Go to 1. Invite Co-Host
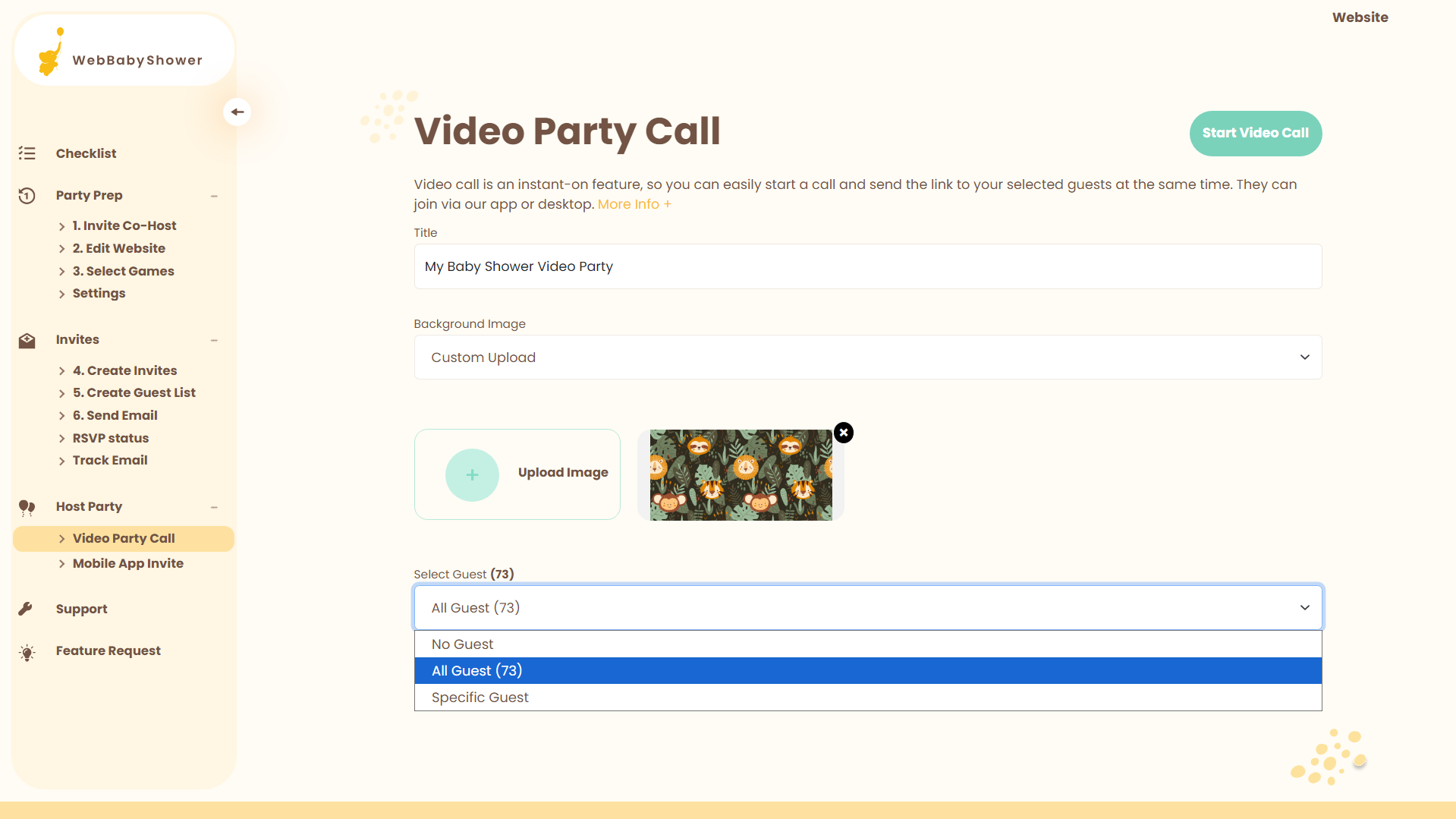 [x=124, y=225]
